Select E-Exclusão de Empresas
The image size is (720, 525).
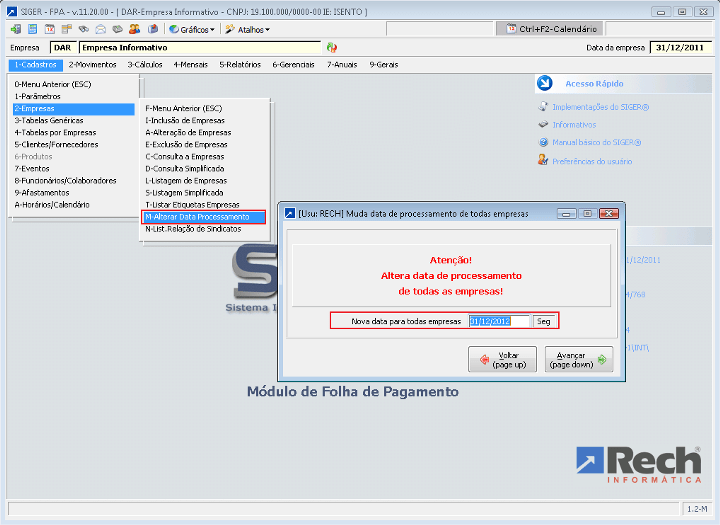coord(204,144)
